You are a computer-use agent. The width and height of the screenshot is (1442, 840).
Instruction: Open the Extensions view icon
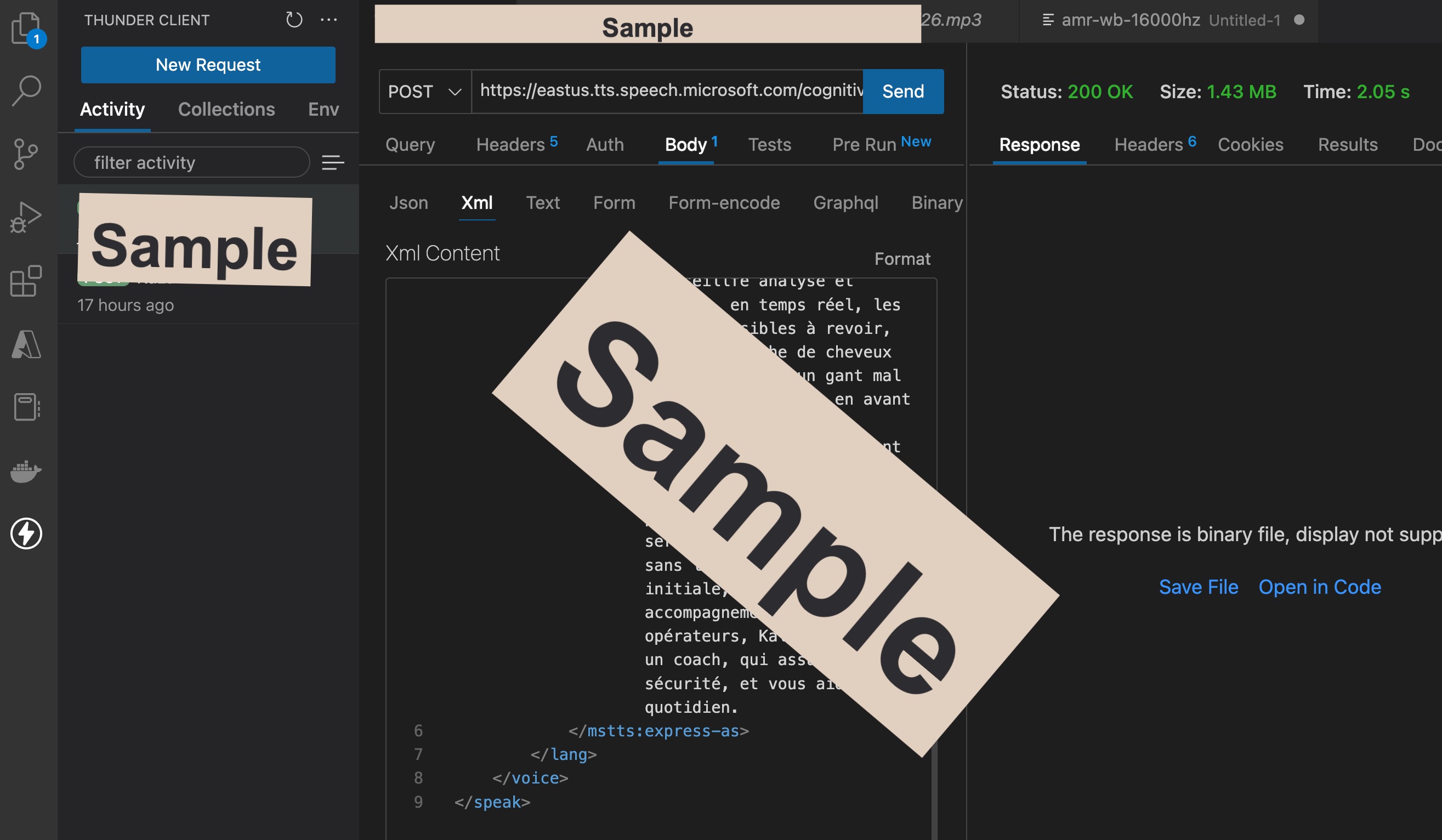(26, 280)
